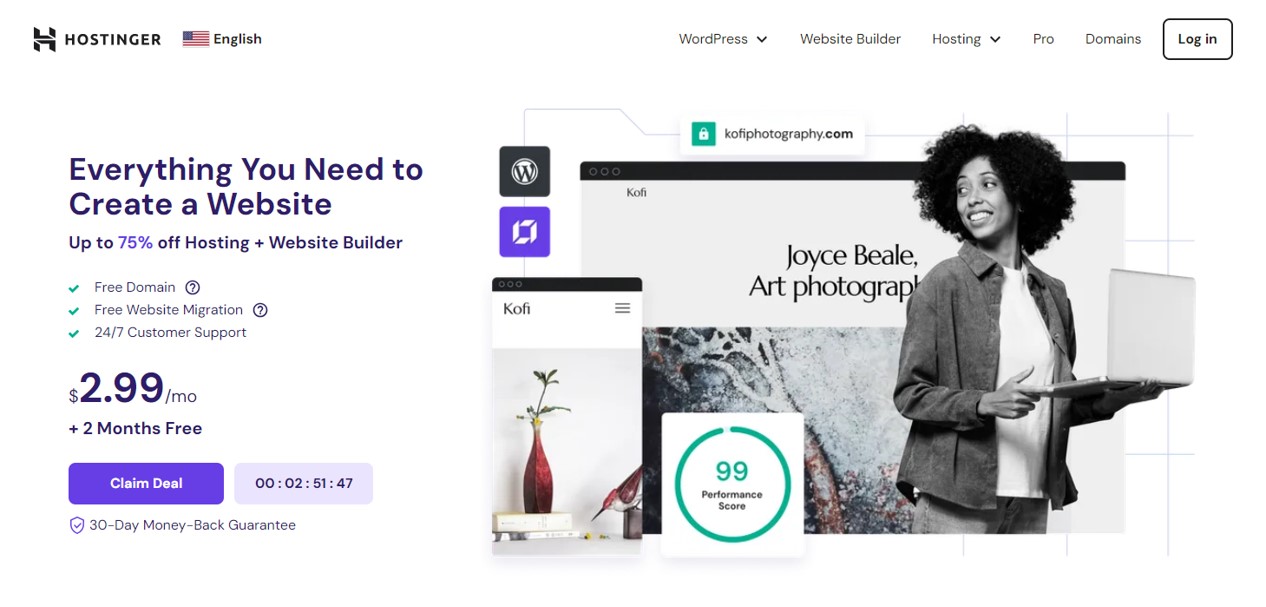Click the money-back guarantee shield icon
Image resolution: width=1266 pixels, height=607 pixels.
[77, 525]
